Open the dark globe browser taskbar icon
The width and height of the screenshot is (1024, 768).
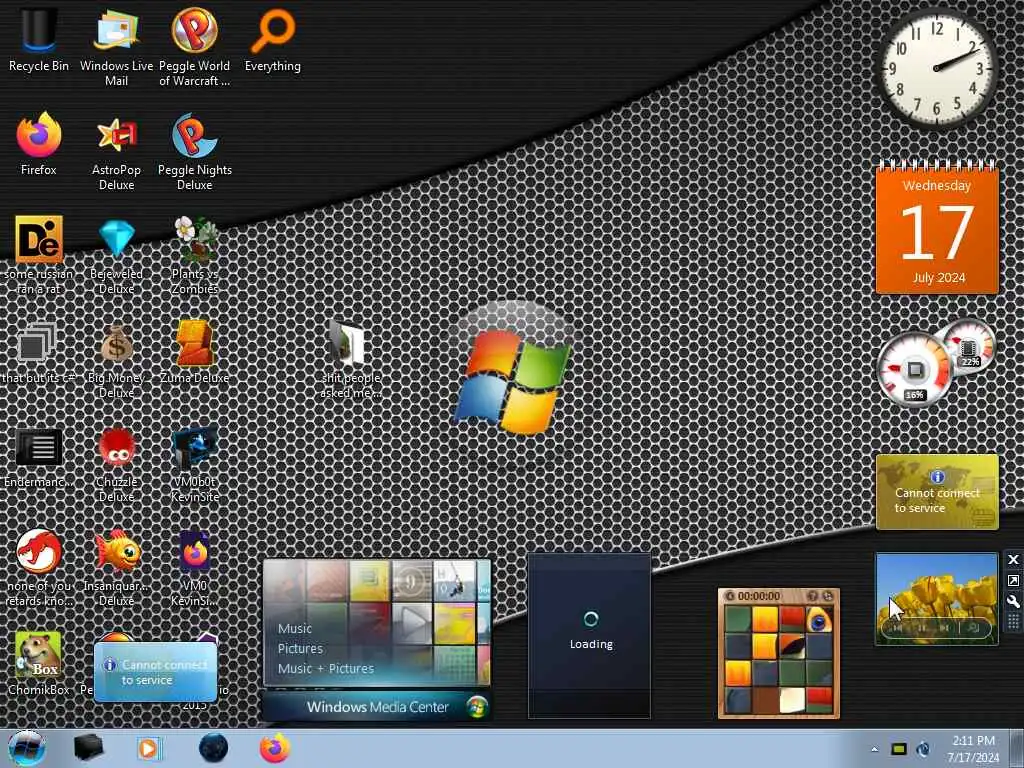213,748
